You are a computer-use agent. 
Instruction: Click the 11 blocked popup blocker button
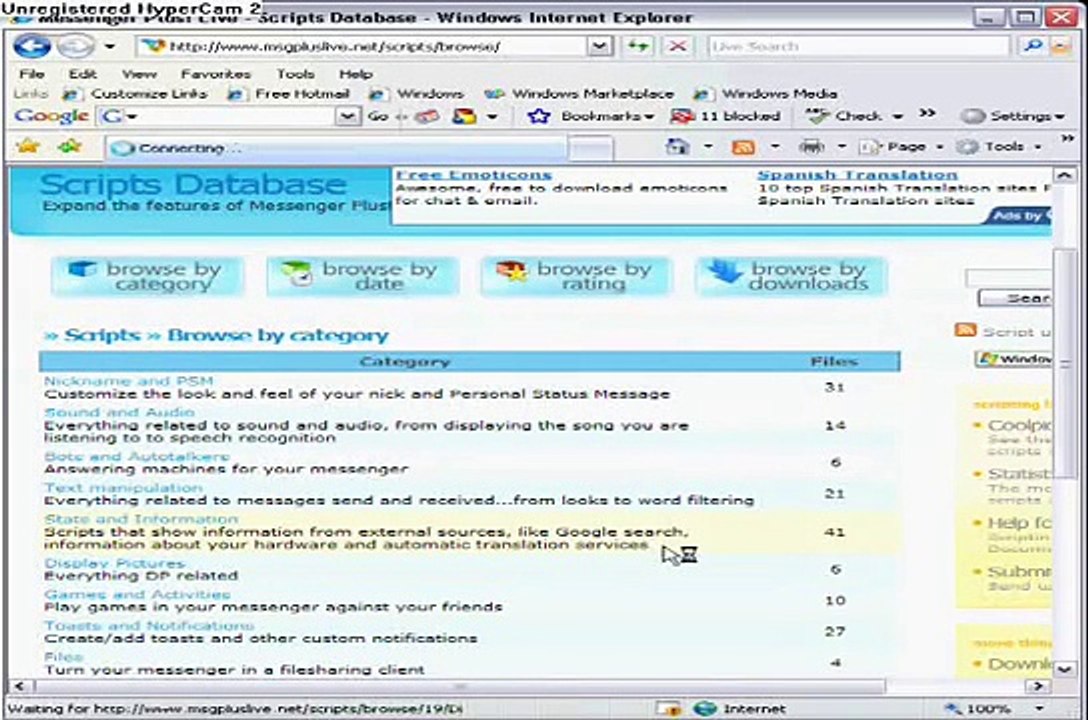pyautogui.click(x=726, y=116)
